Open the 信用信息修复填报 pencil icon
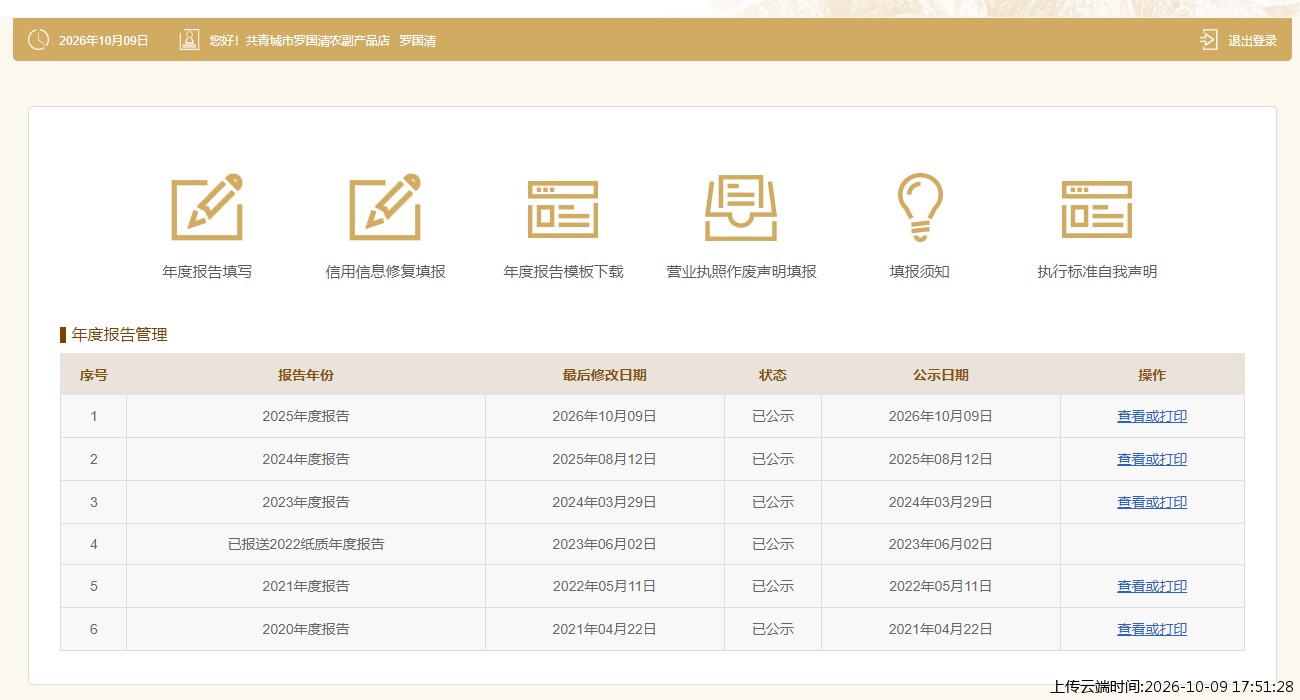 click(x=385, y=207)
